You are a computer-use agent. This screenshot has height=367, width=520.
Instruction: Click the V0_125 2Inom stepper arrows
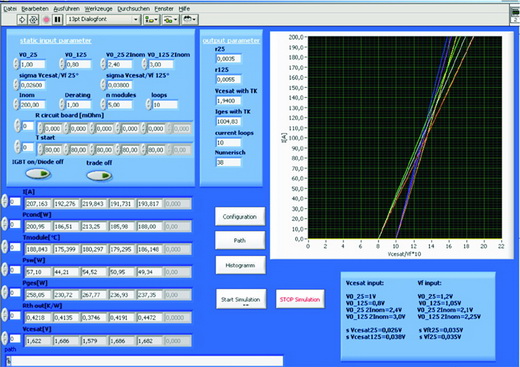click(x=144, y=64)
